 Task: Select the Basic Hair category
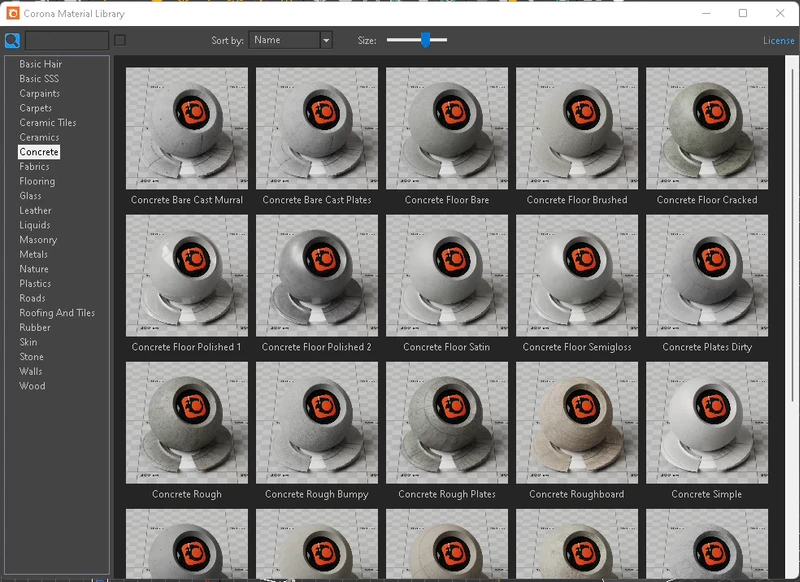pos(41,64)
